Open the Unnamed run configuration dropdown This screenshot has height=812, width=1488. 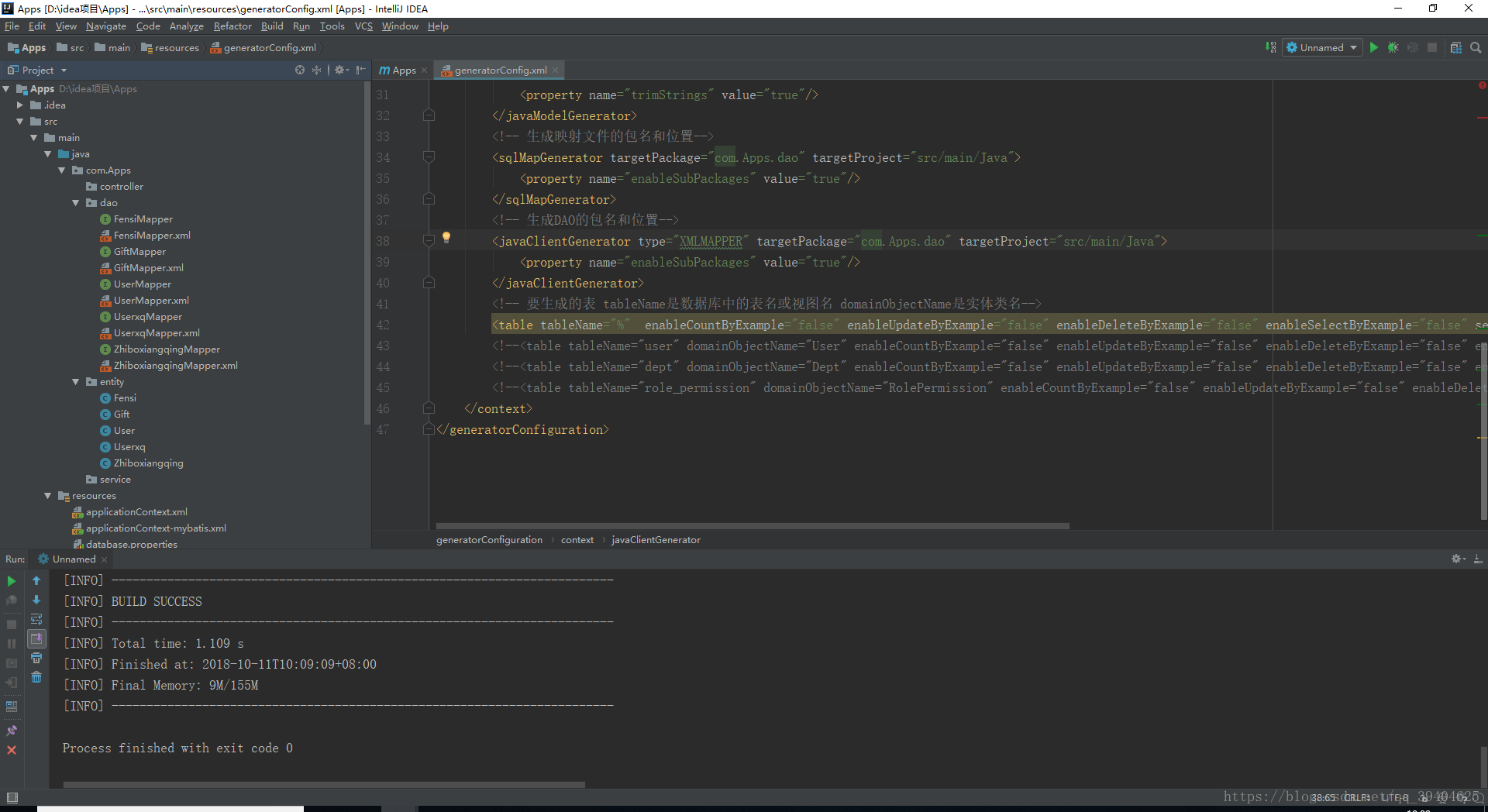[x=1323, y=47]
